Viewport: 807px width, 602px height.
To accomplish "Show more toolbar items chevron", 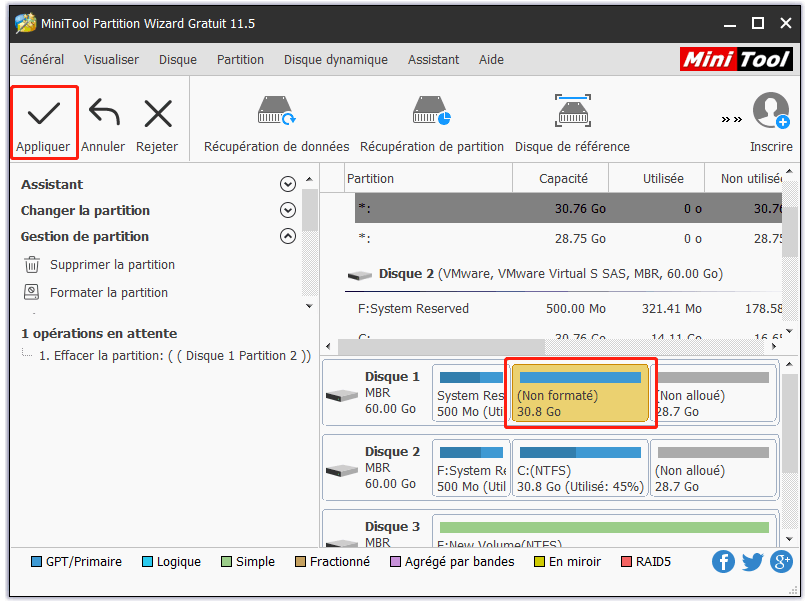I will (732, 119).
